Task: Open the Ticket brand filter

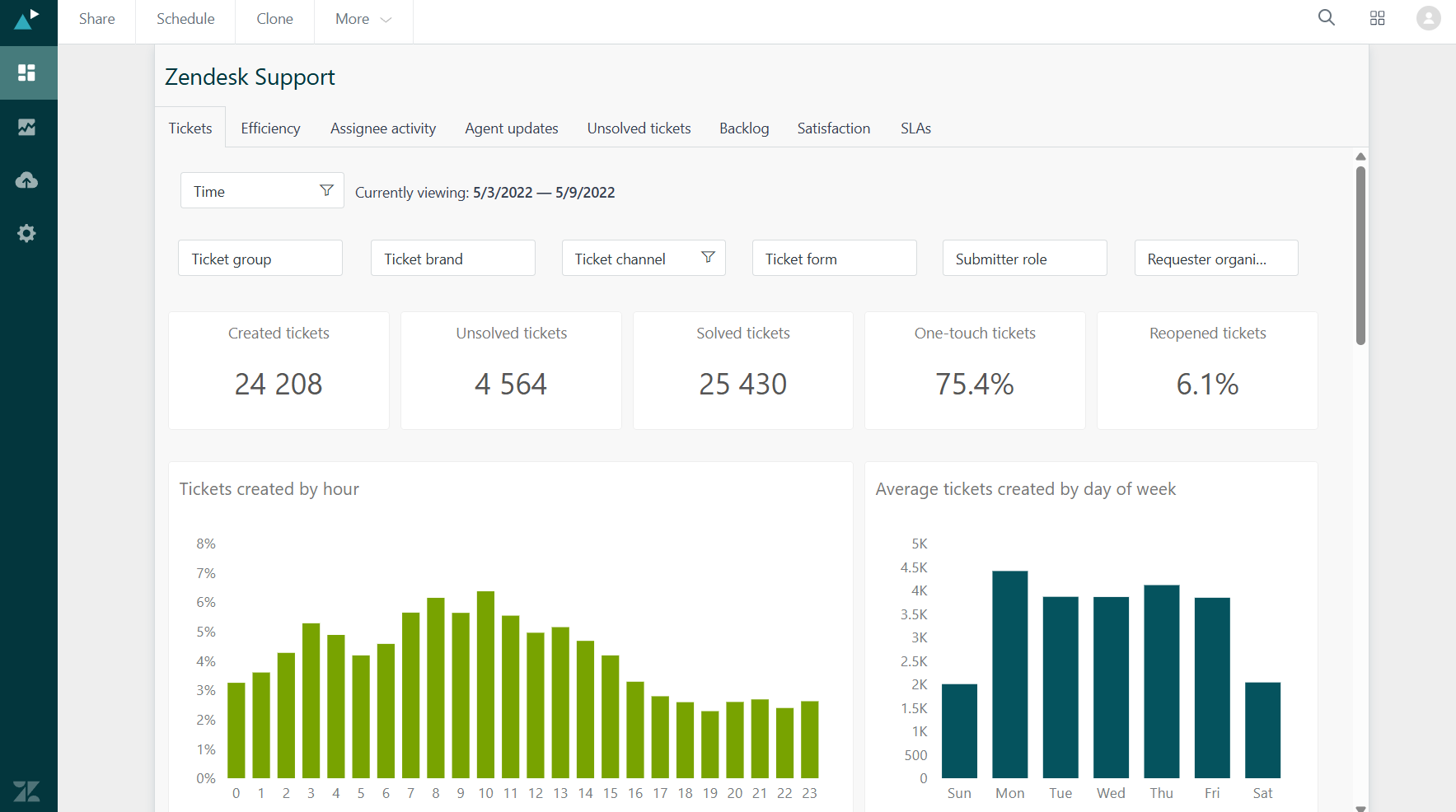Action: (453, 258)
